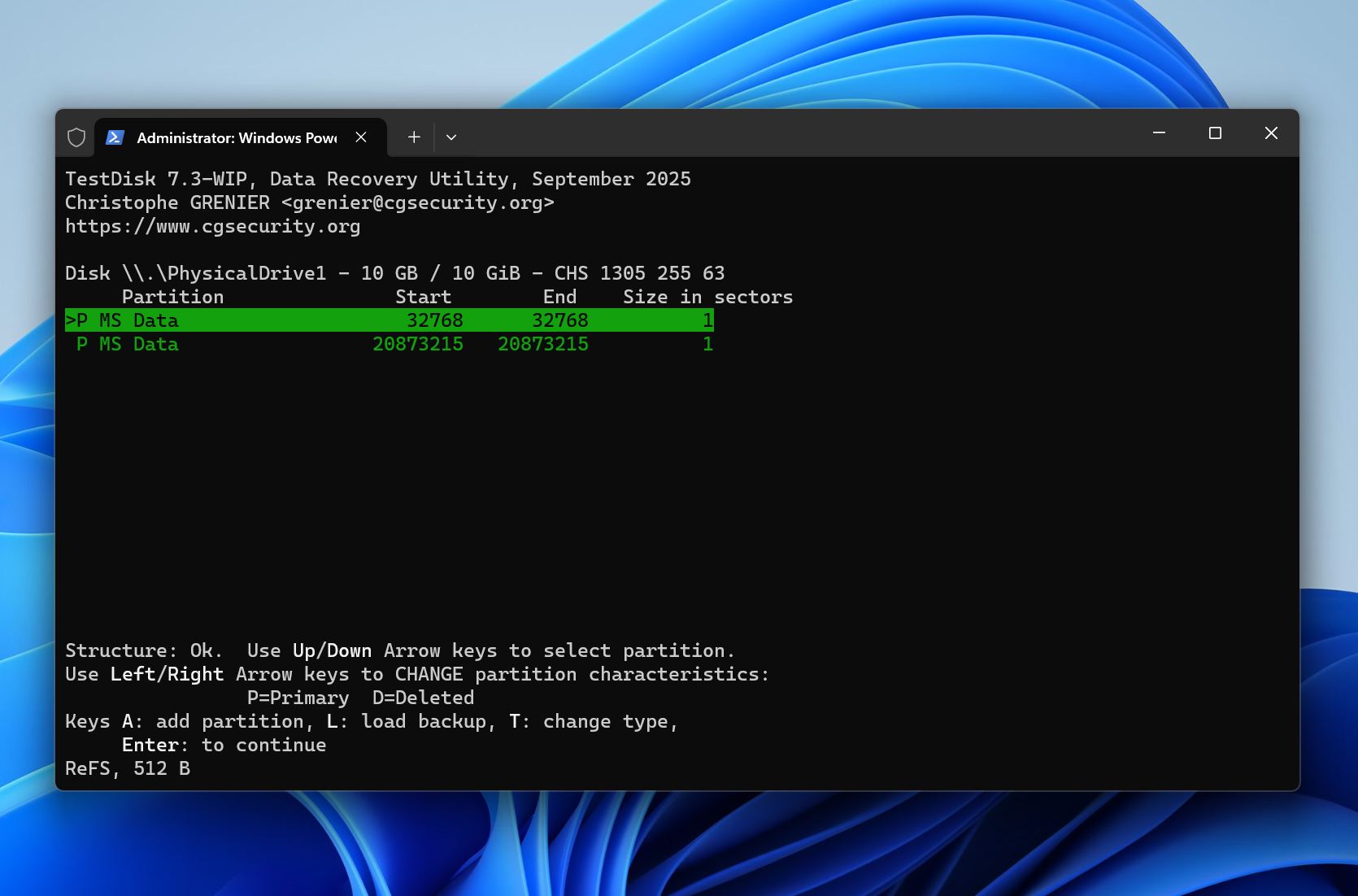Click the 'A: add partition' key hint
The width and height of the screenshot is (1358, 896).
218,721
